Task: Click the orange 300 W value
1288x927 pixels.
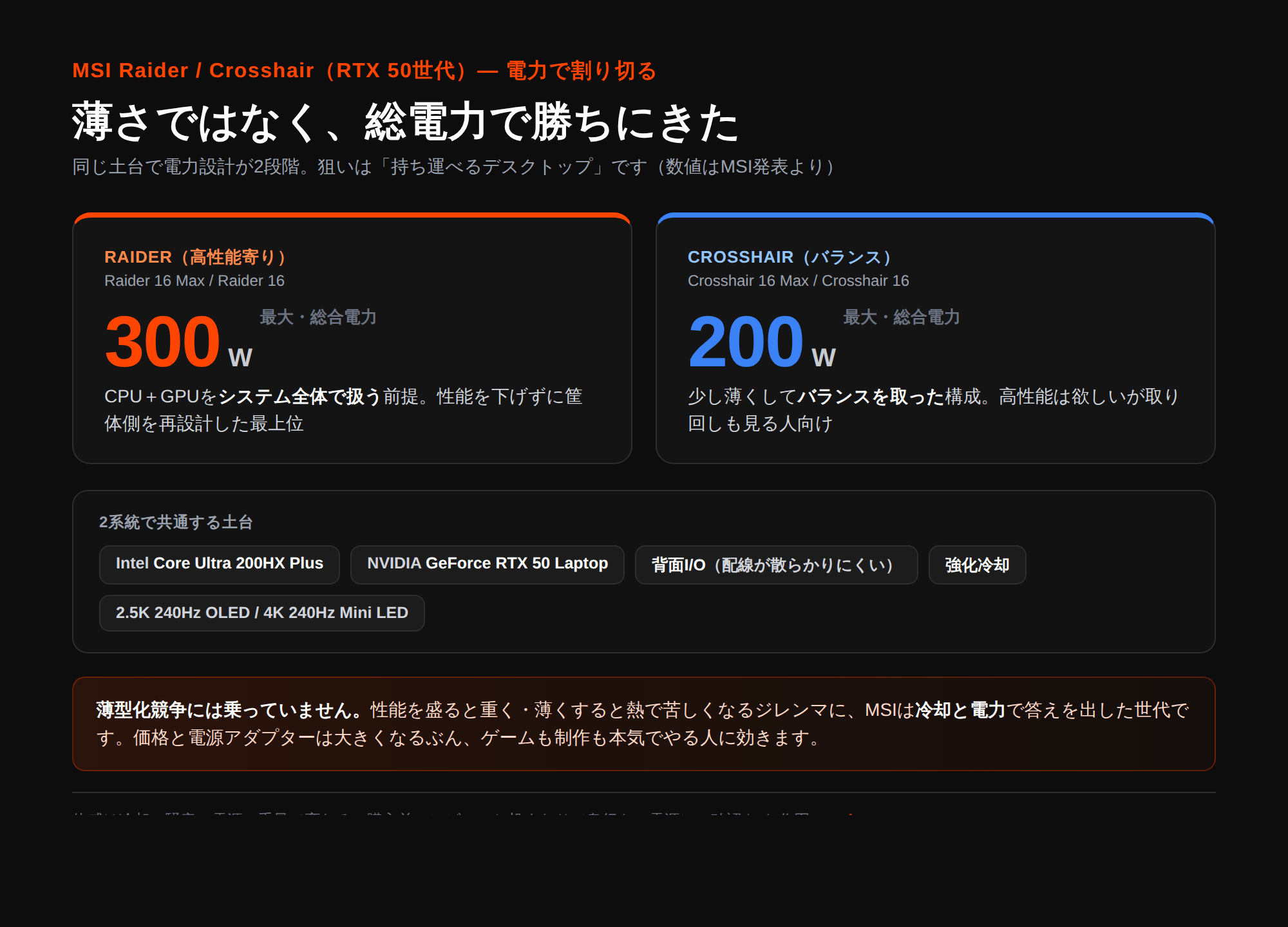Action: point(178,342)
